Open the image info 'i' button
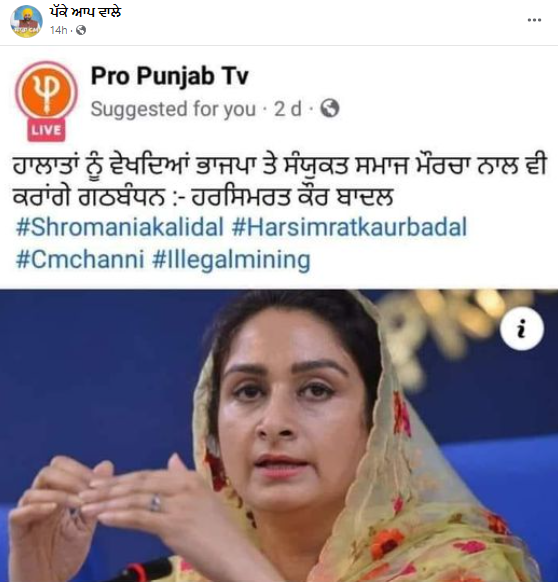Viewport: 558px width, 582px height. (522, 328)
